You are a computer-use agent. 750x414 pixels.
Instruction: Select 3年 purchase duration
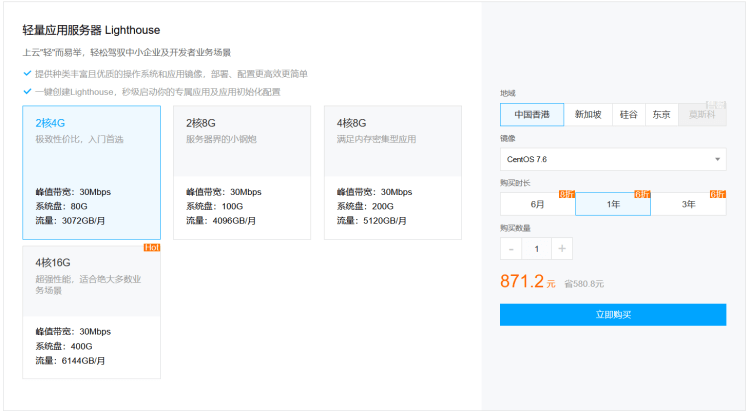[688, 204]
